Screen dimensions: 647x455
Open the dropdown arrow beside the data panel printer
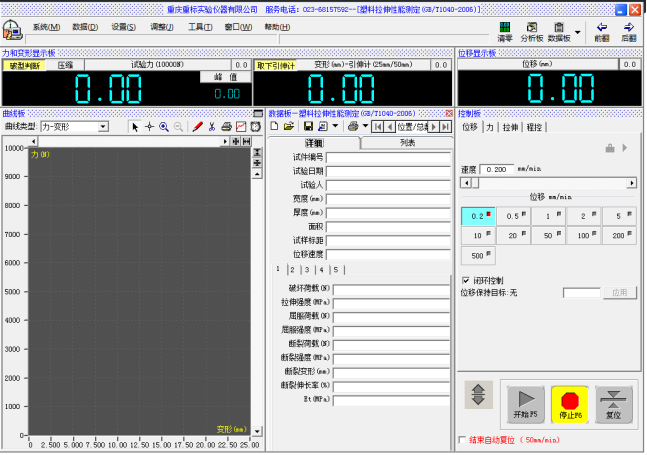point(366,127)
